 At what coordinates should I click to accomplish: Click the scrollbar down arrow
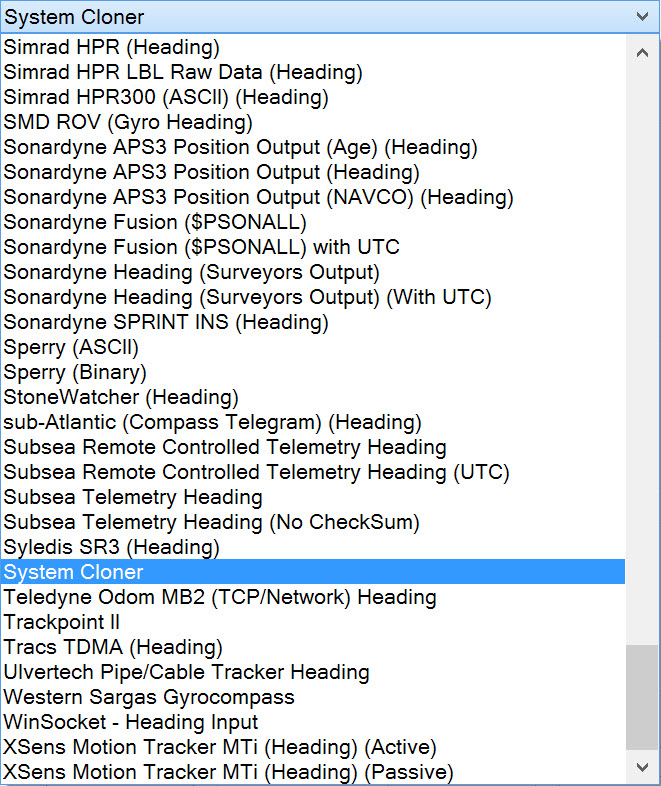(x=642, y=766)
